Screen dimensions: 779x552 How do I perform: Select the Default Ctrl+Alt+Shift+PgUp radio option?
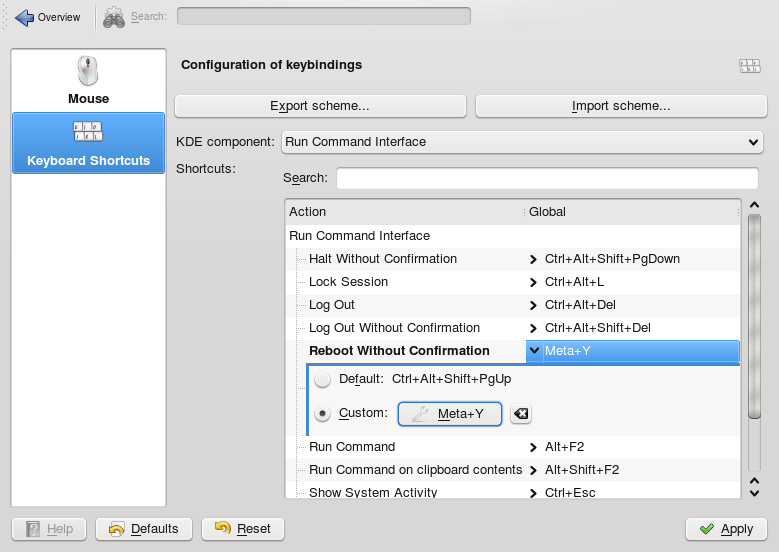[323, 380]
